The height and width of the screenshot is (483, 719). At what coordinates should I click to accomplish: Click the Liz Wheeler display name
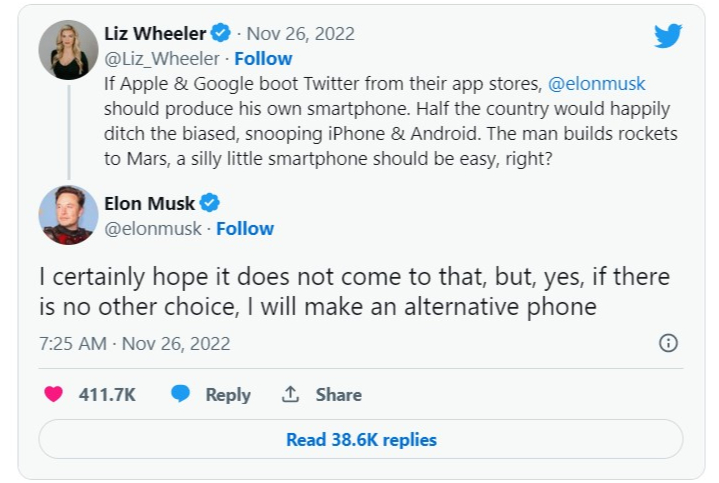(153, 33)
